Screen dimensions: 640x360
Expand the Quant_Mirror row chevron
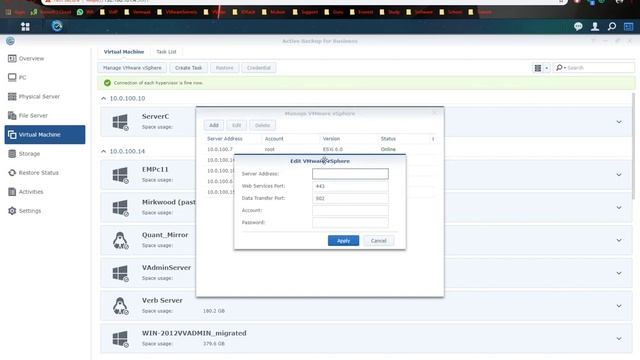click(619, 240)
